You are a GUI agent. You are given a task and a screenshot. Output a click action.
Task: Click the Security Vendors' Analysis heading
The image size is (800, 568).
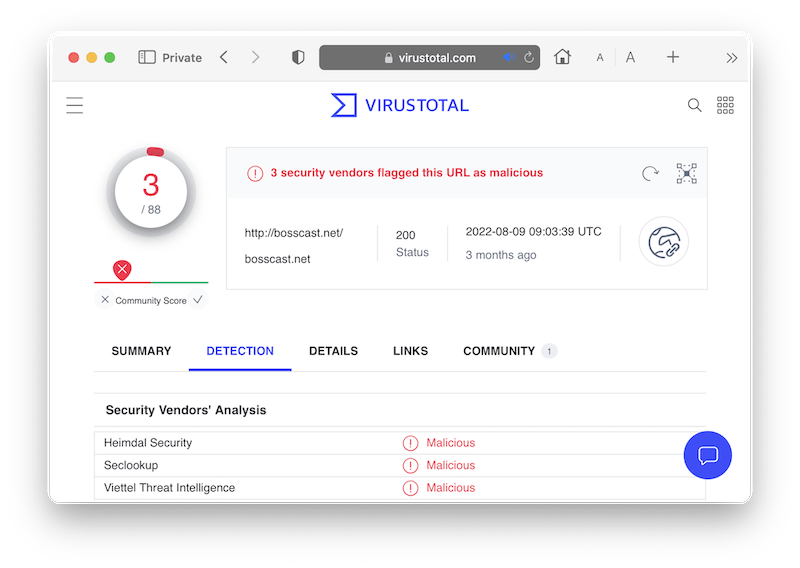(186, 410)
